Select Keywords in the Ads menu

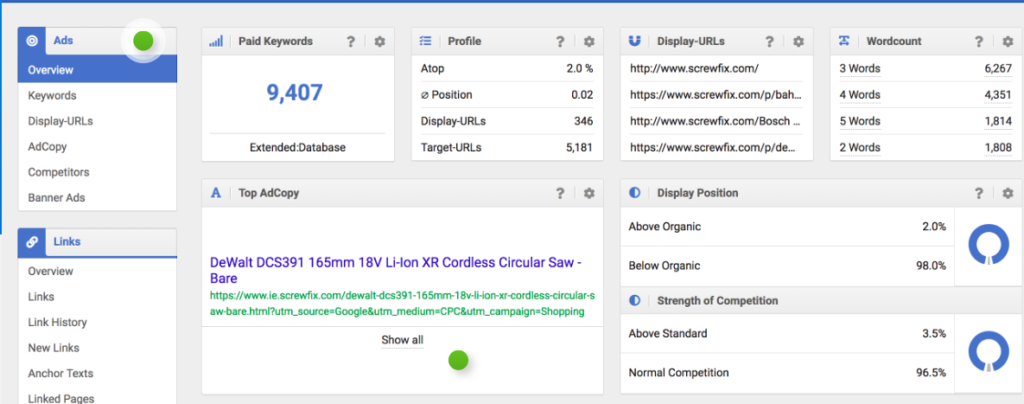coord(50,96)
